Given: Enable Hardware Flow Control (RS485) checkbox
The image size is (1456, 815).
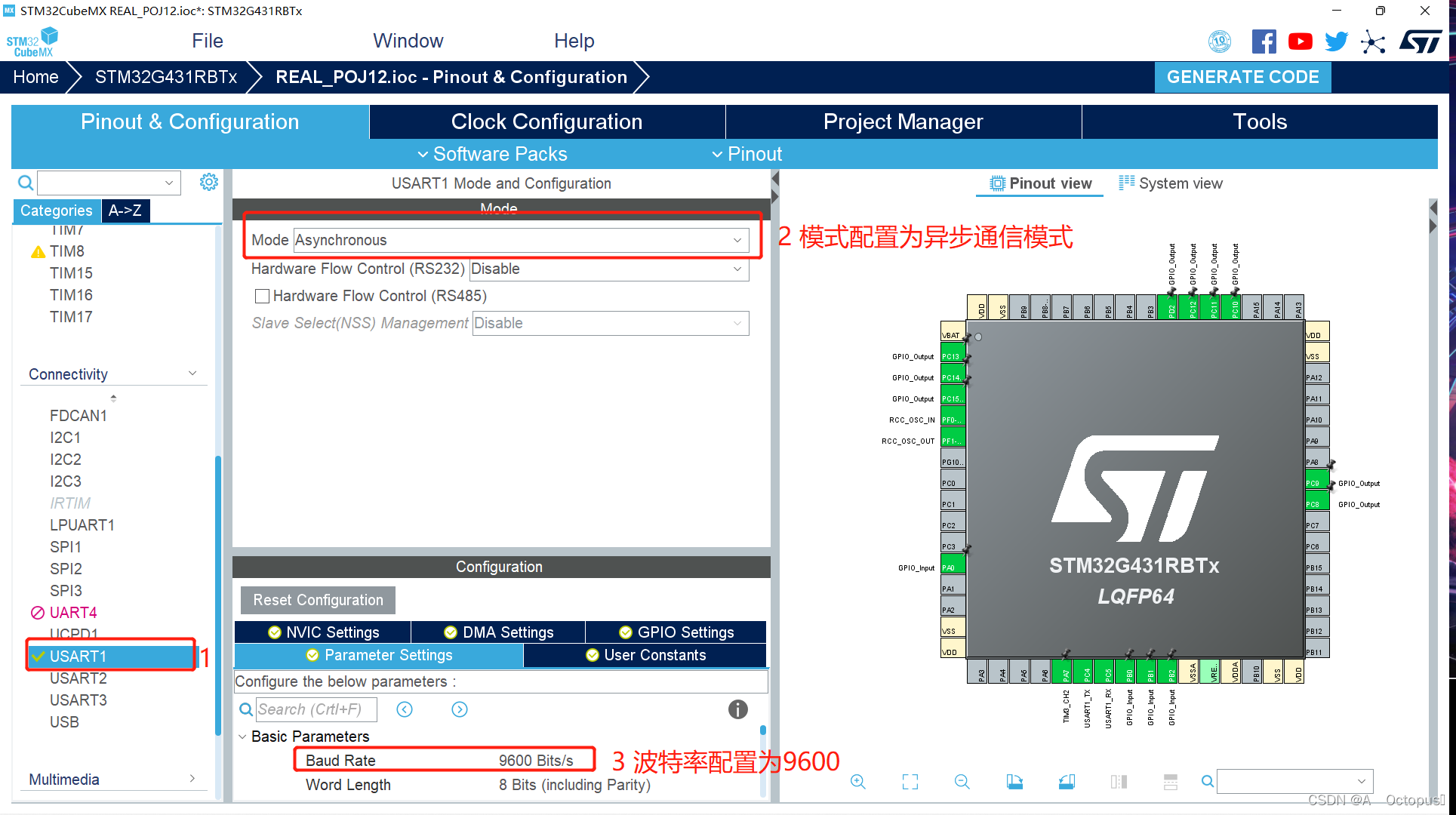Looking at the screenshot, I should pyautogui.click(x=263, y=296).
